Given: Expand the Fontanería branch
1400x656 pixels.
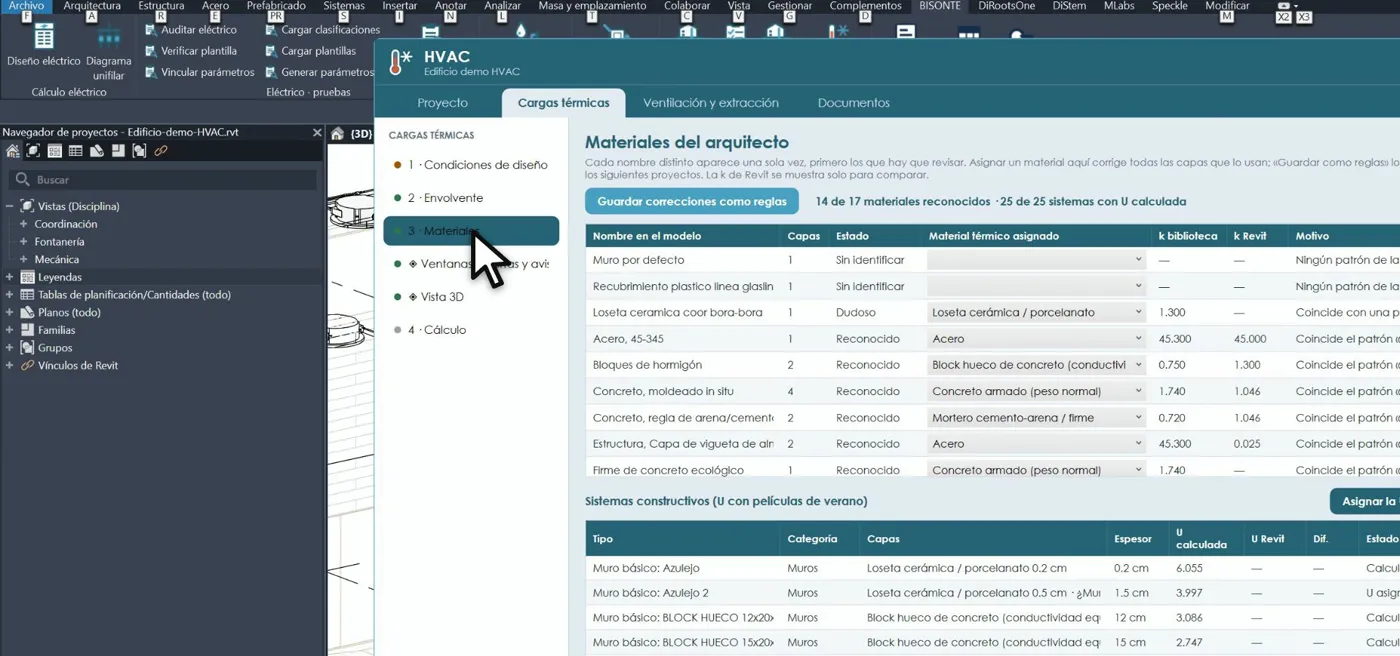Looking at the screenshot, I should pyautogui.click(x=23, y=242).
